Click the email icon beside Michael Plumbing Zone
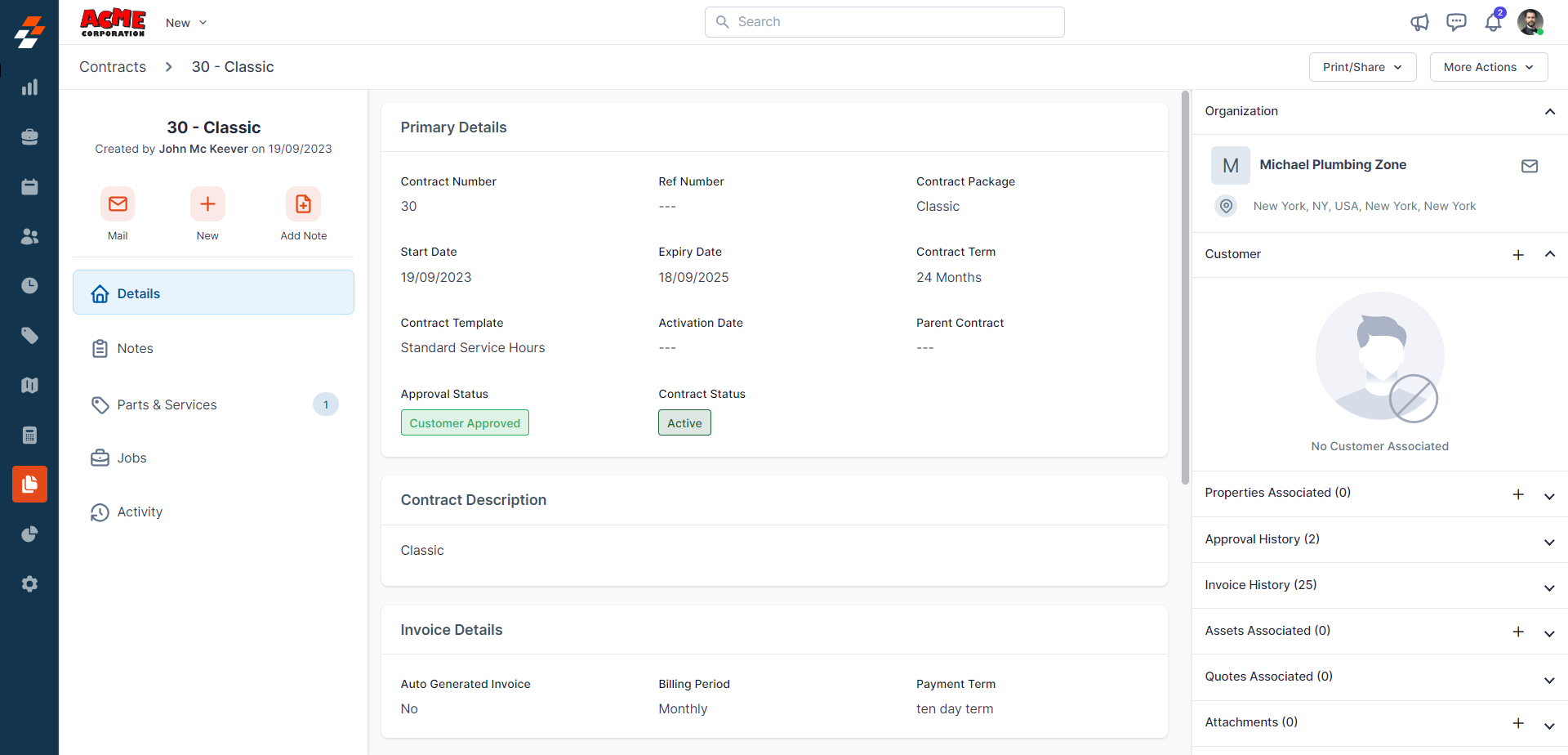The height and width of the screenshot is (755, 1568). [1529, 166]
